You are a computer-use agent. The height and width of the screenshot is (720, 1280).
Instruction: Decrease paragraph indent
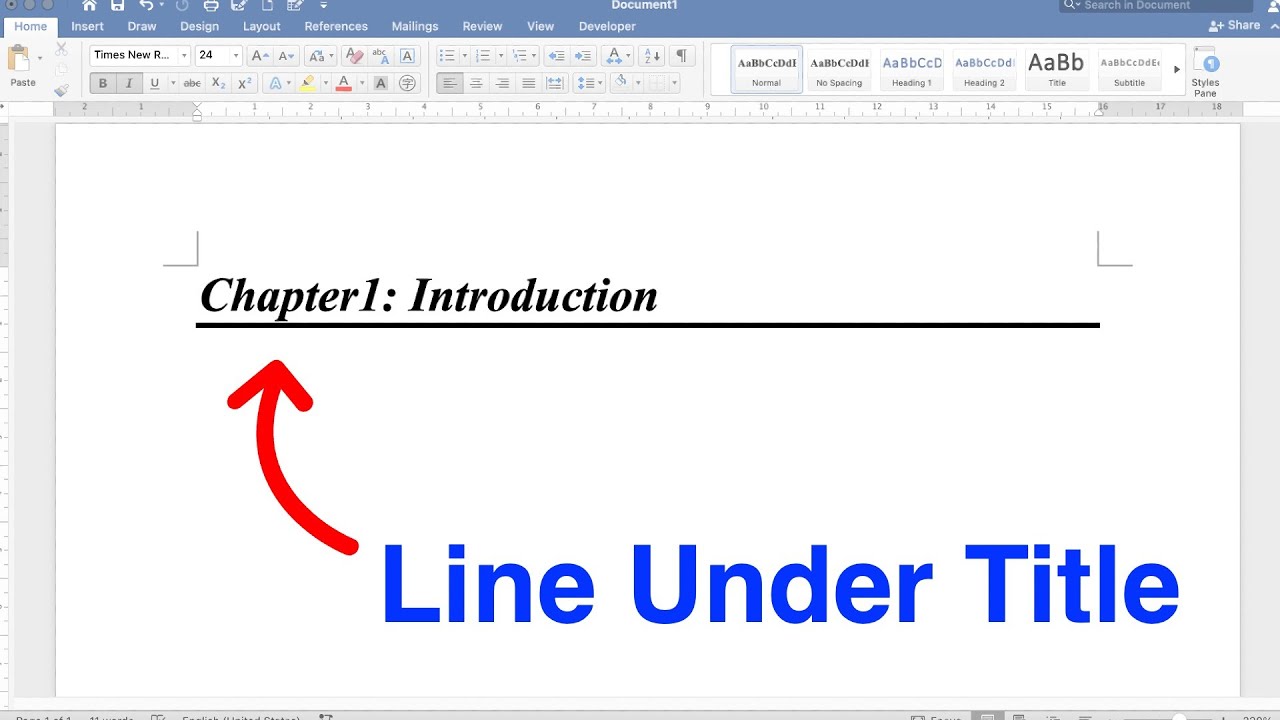[557, 56]
